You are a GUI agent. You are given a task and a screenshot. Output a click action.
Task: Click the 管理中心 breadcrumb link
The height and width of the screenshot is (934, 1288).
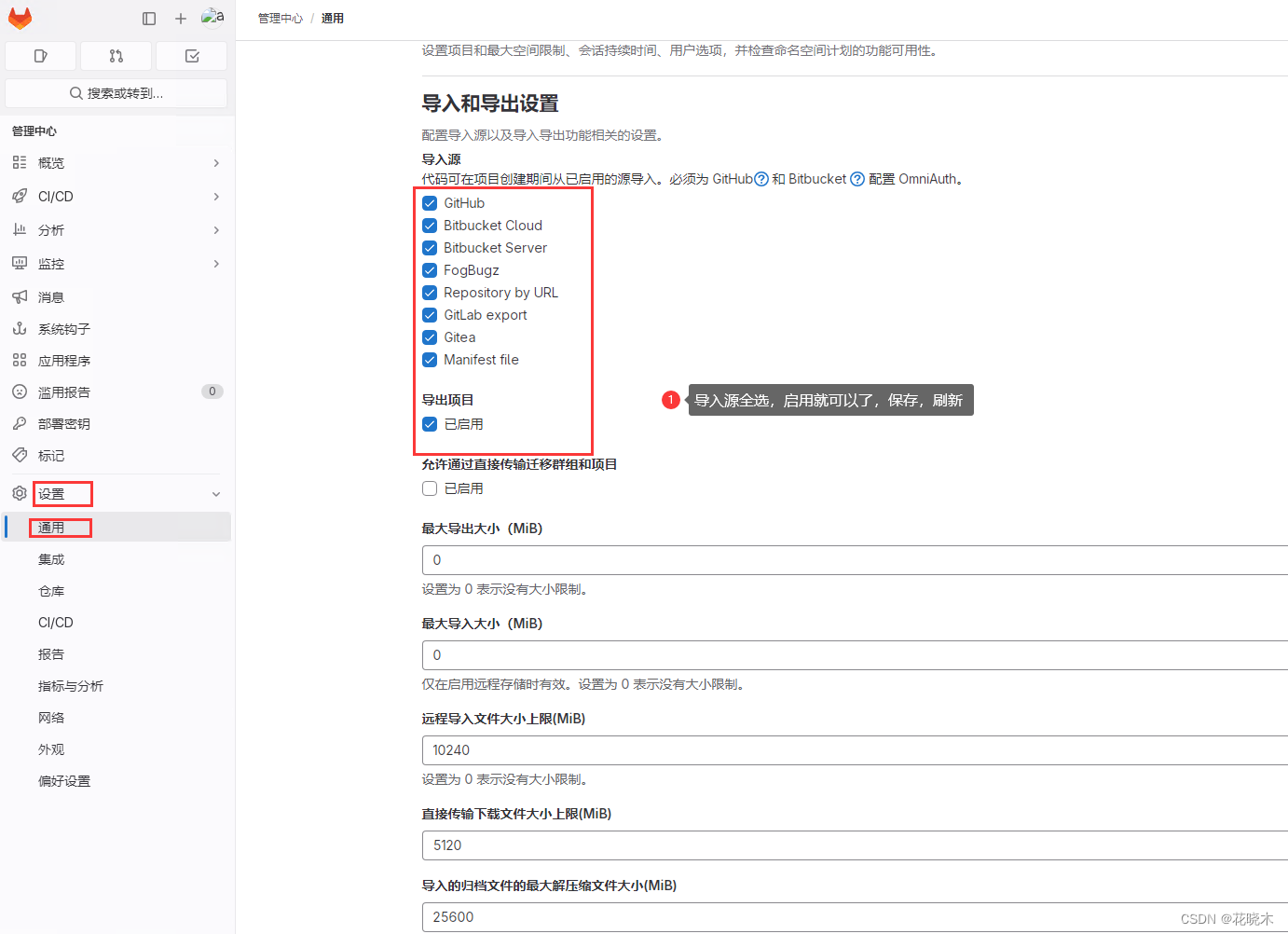click(x=281, y=19)
